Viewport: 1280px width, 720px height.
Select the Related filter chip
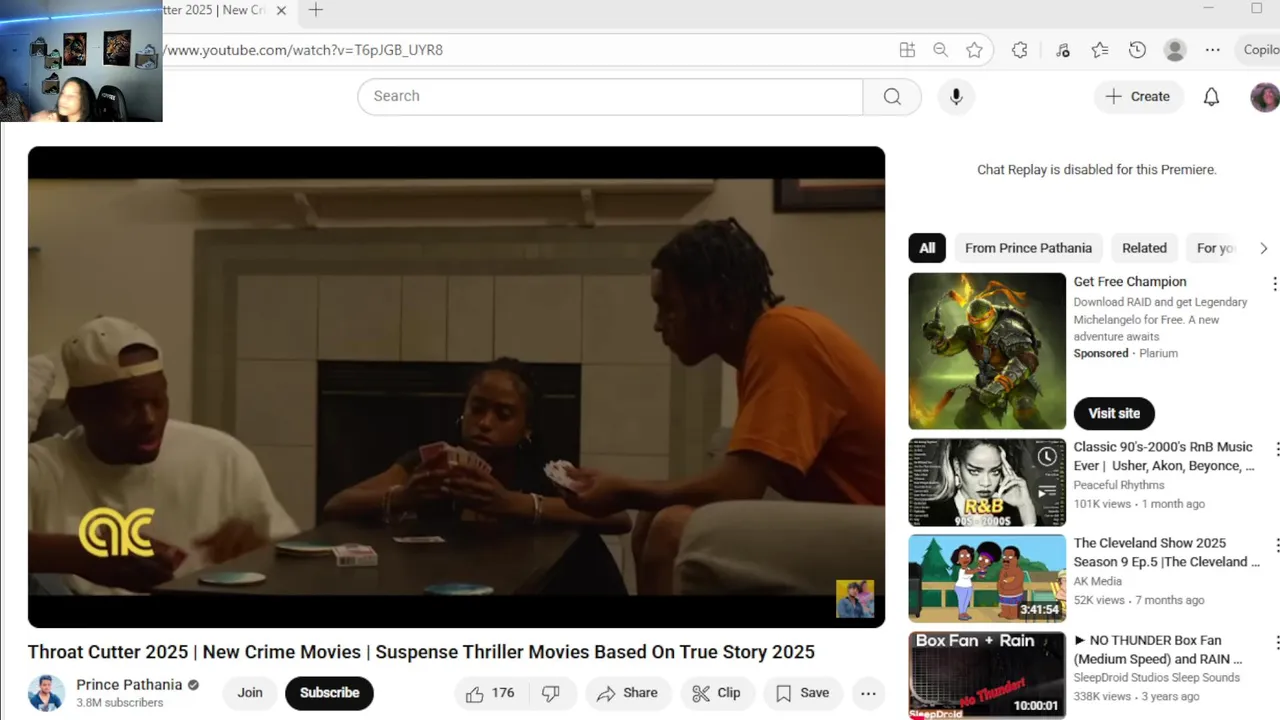coord(1144,248)
